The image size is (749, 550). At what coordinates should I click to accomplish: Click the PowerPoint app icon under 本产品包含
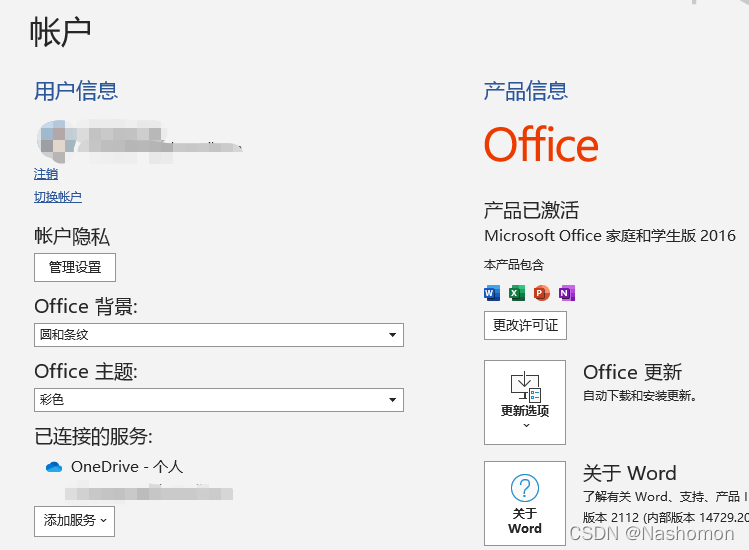tap(541, 293)
